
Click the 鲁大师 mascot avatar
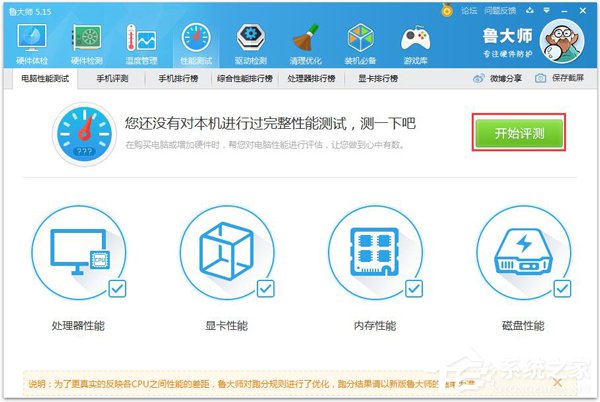pyautogui.click(x=562, y=41)
